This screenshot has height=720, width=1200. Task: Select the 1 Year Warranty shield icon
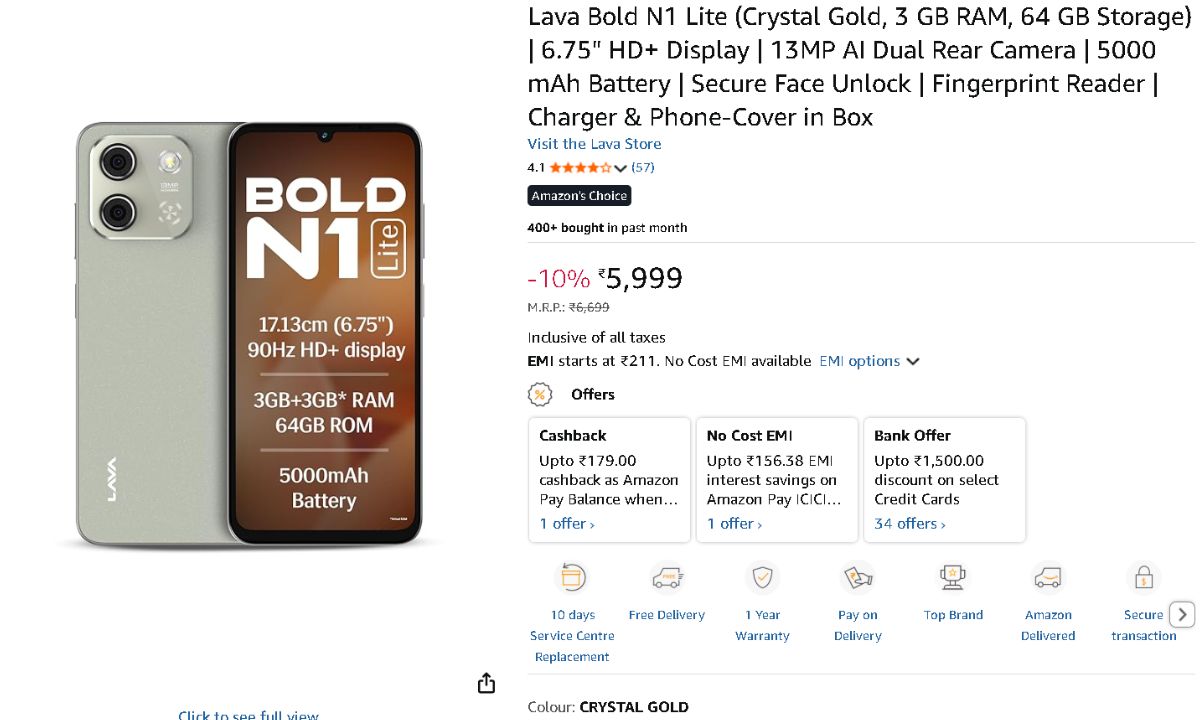(762, 577)
